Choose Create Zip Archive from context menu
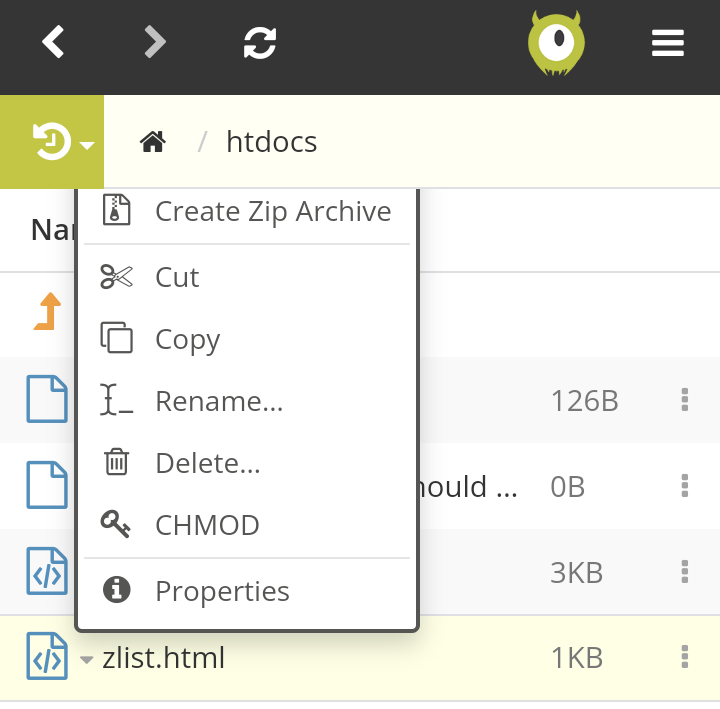 tap(272, 212)
